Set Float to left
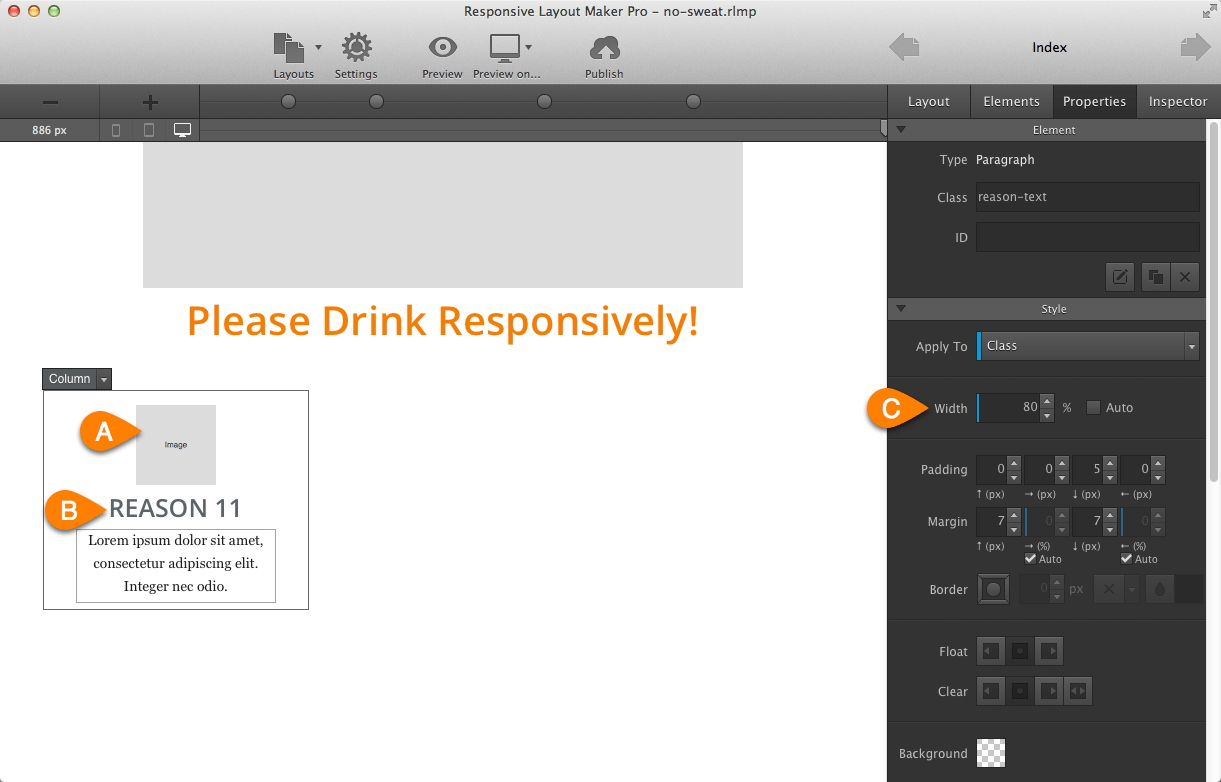Viewport: 1221px width, 782px height. click(991, 651)
